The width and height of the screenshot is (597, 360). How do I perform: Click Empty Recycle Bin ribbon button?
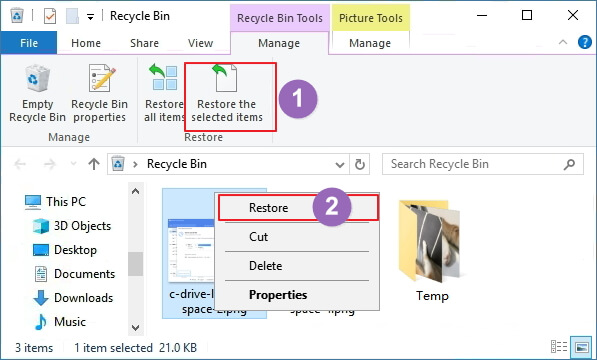click(x=37, y=93)
